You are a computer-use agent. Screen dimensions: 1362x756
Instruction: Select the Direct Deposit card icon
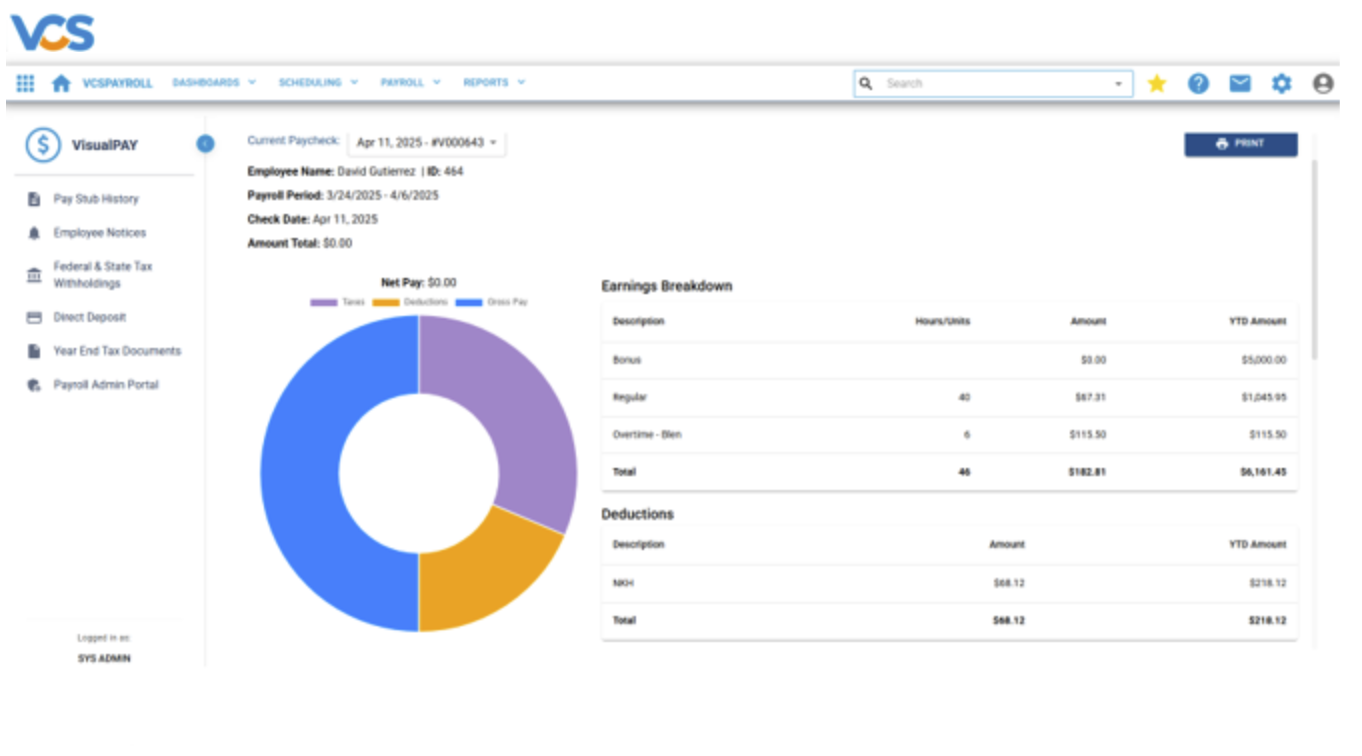point(34,316)
